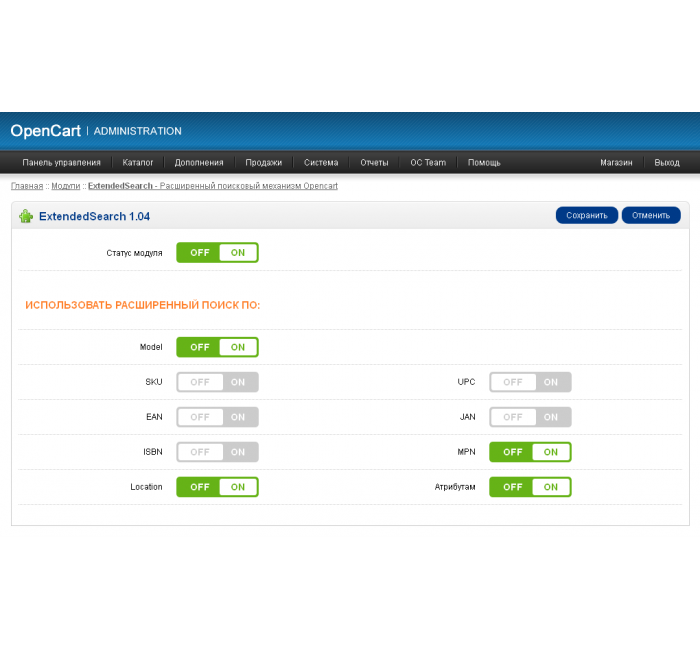Open the Помощь menu
700x650 pixels.
tap(484, 162)
